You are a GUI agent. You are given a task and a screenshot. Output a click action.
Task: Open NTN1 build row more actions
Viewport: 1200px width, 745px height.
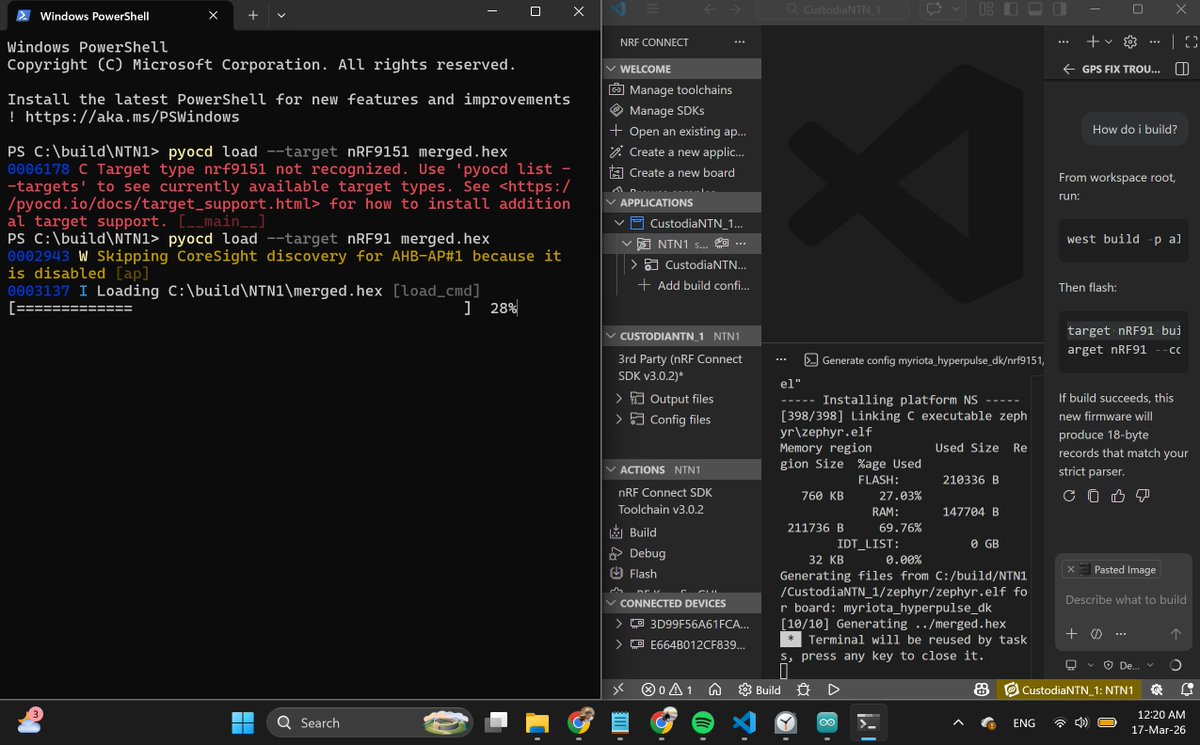click(x=740, y=244)
